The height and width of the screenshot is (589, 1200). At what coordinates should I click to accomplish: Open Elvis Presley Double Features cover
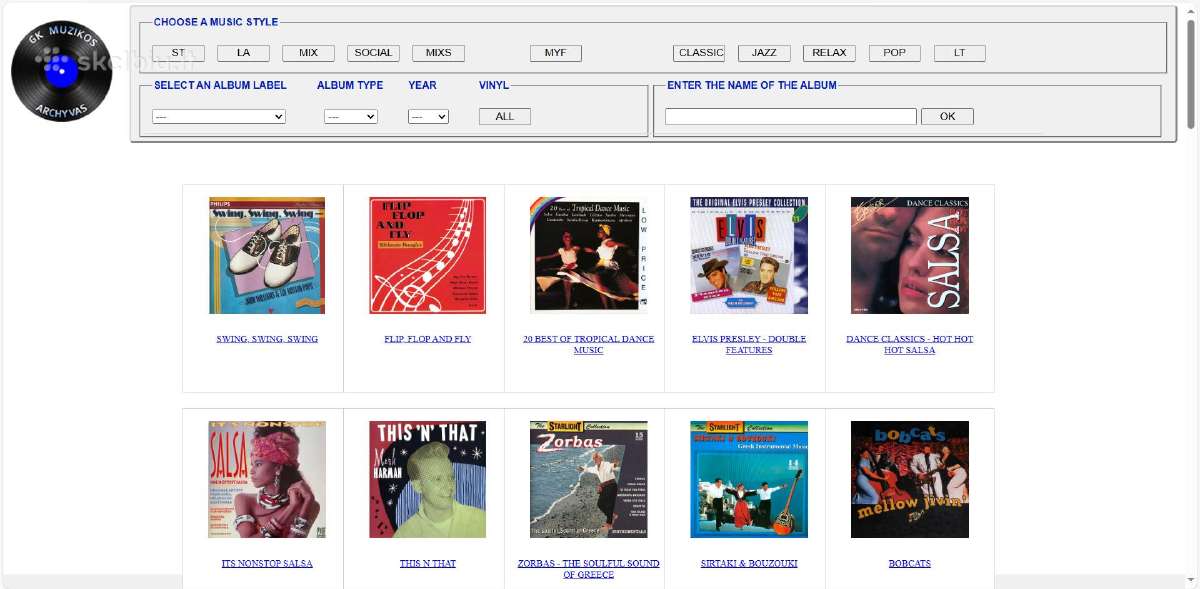tap(749, 255)
